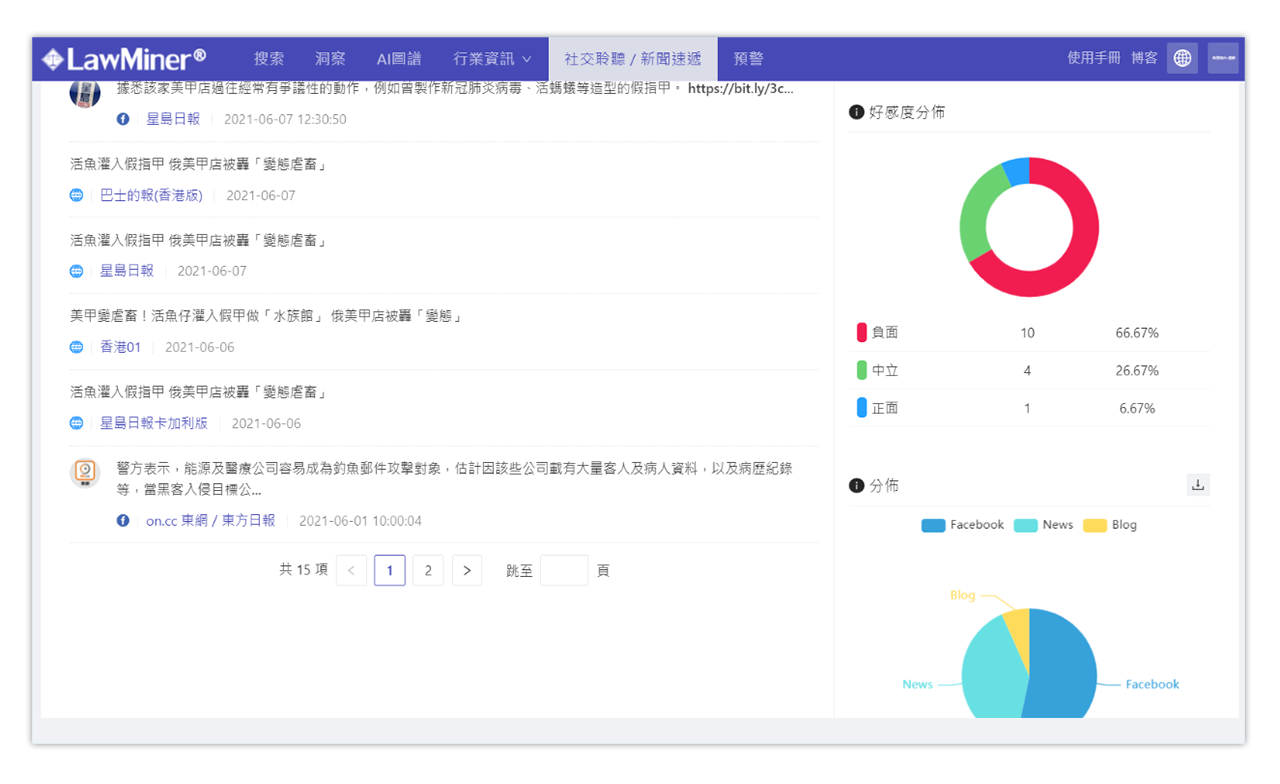The image size is (1280, 784).
Task: Open on.cc 東網 / 東方日報 source link
Action: 211,521
